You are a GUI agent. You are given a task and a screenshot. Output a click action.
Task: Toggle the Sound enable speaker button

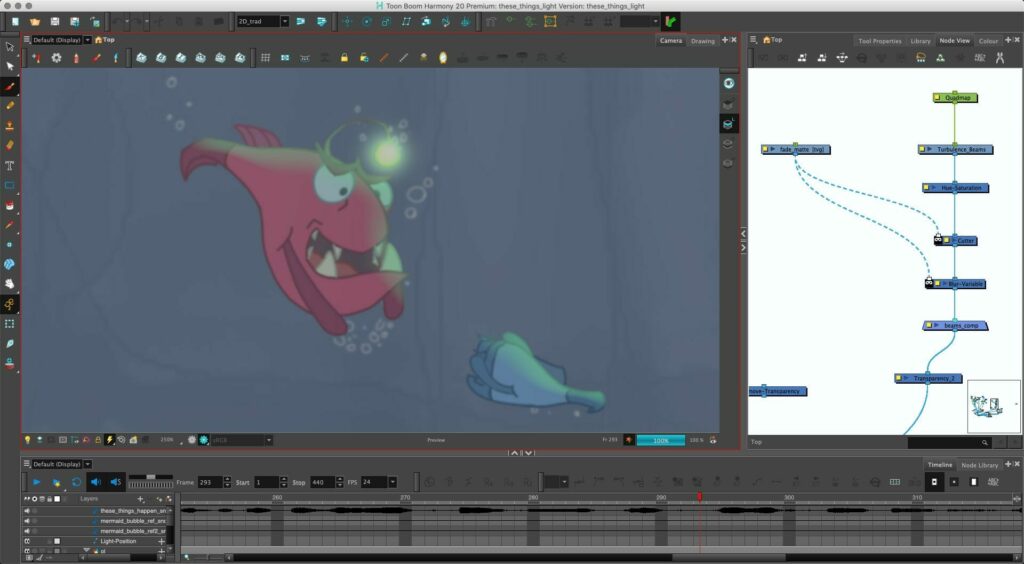(96, 482)
